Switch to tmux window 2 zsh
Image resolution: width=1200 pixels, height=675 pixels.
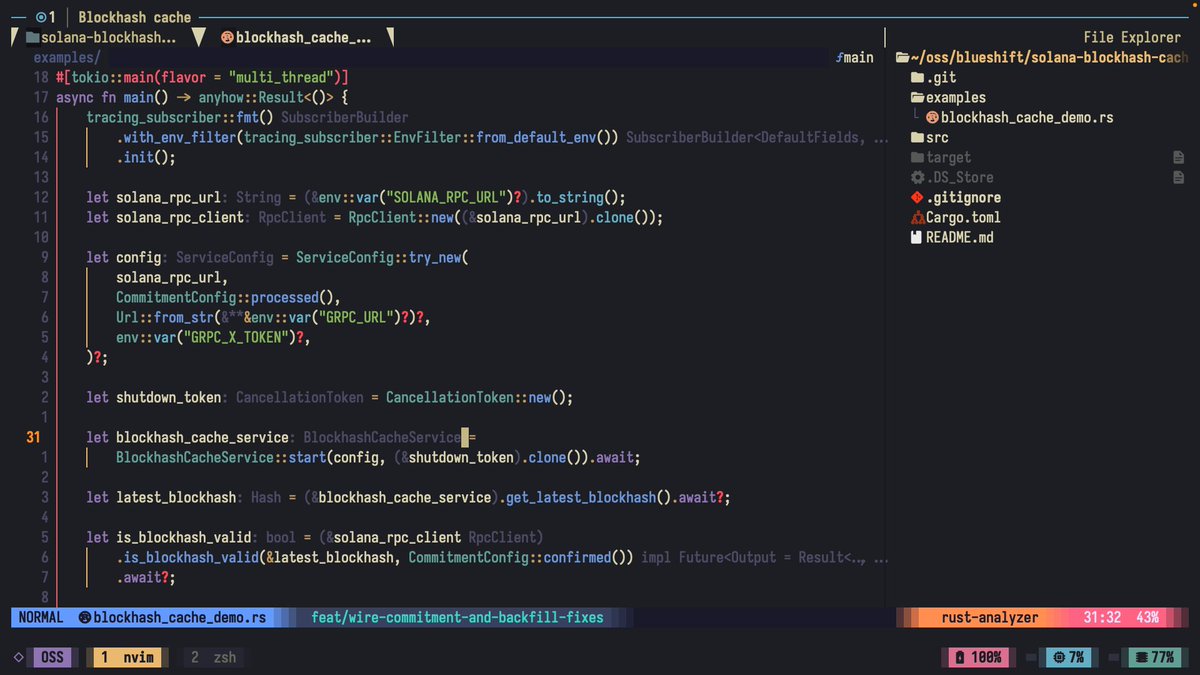(x=213, y=658)
